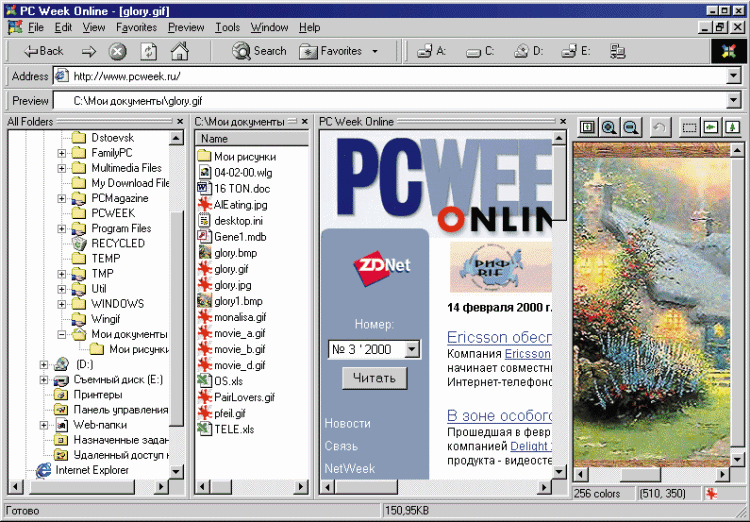Screen dimensions: 750x522
Task: Open the Preview path dropdown arrow
Action: tap(733, 100)
